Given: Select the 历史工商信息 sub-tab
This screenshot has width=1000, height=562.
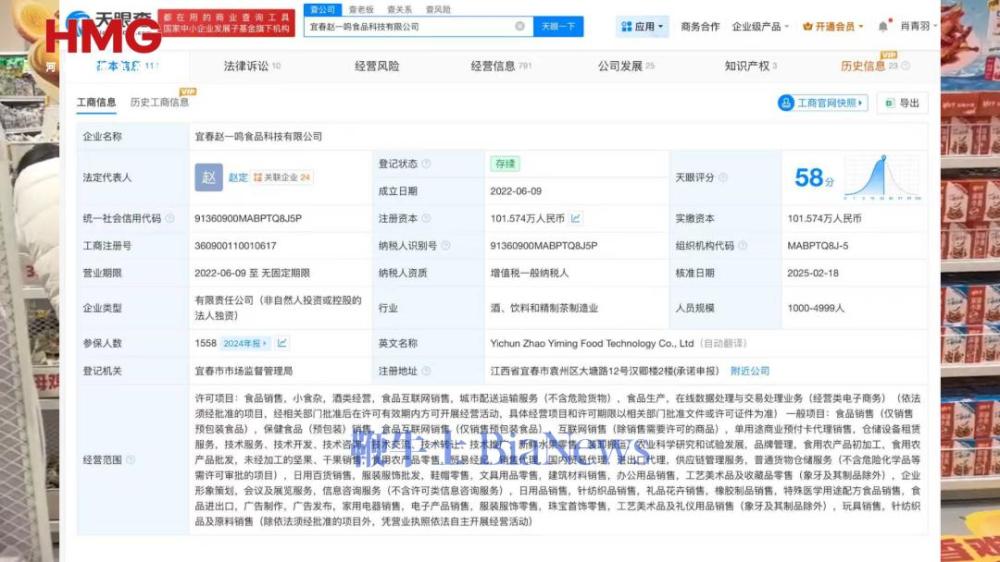Looking at the screenshot, I should click(x=159, y=102).
